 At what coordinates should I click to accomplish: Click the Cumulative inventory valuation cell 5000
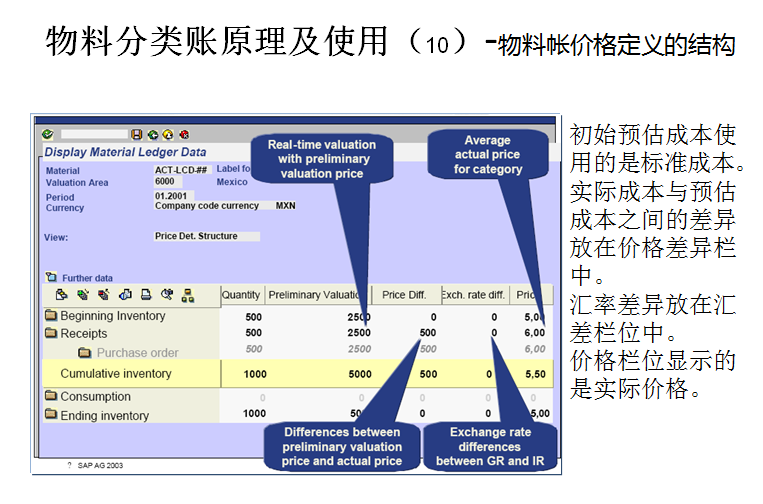click(x=360, y=374)
